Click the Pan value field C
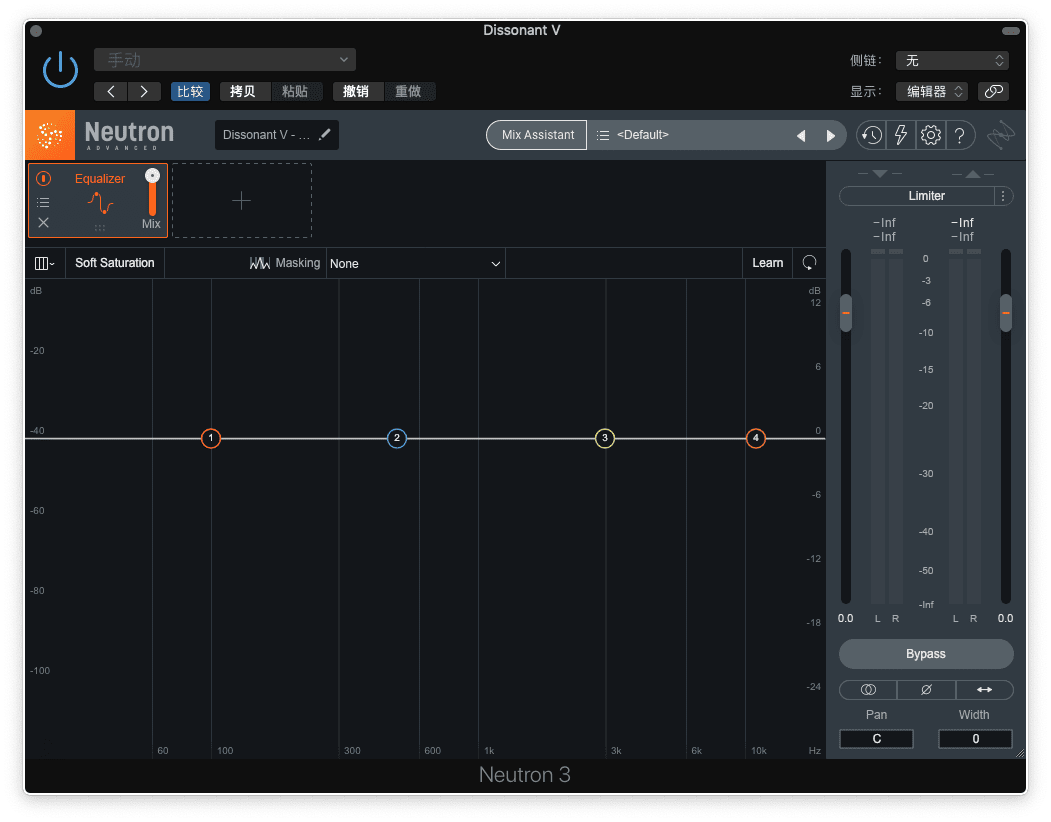This screenshot has height=822, width=1051. pyautogui.click(x=876, y=739)
